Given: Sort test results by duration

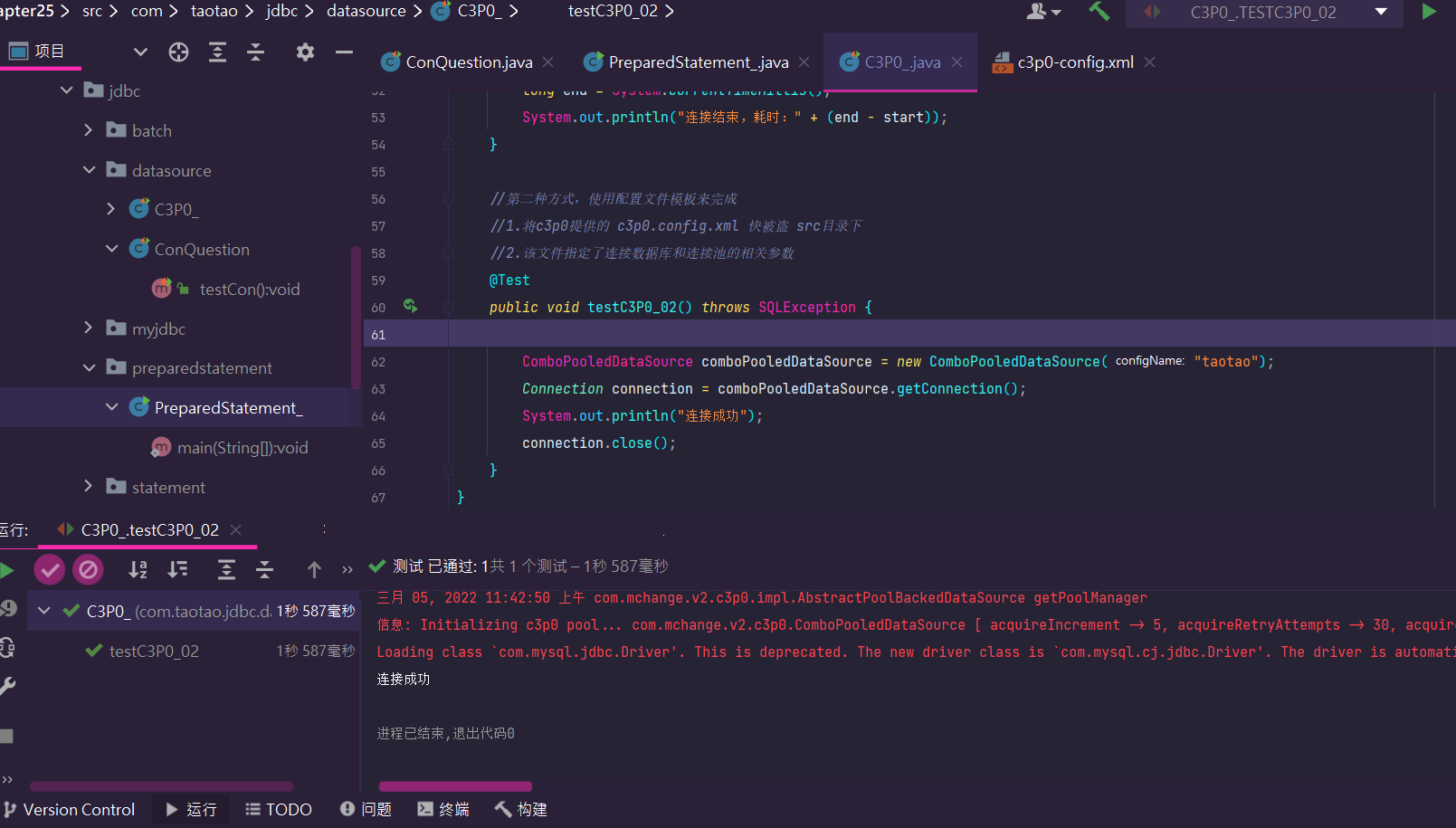Looking at the screenshot, I should coord(178,570).
